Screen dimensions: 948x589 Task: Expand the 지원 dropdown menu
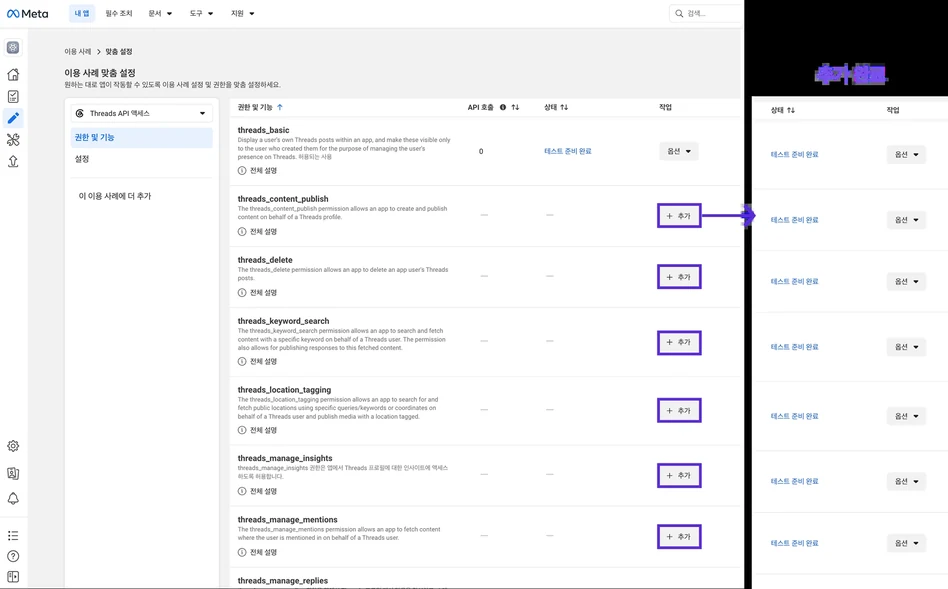tap(242, 13)
